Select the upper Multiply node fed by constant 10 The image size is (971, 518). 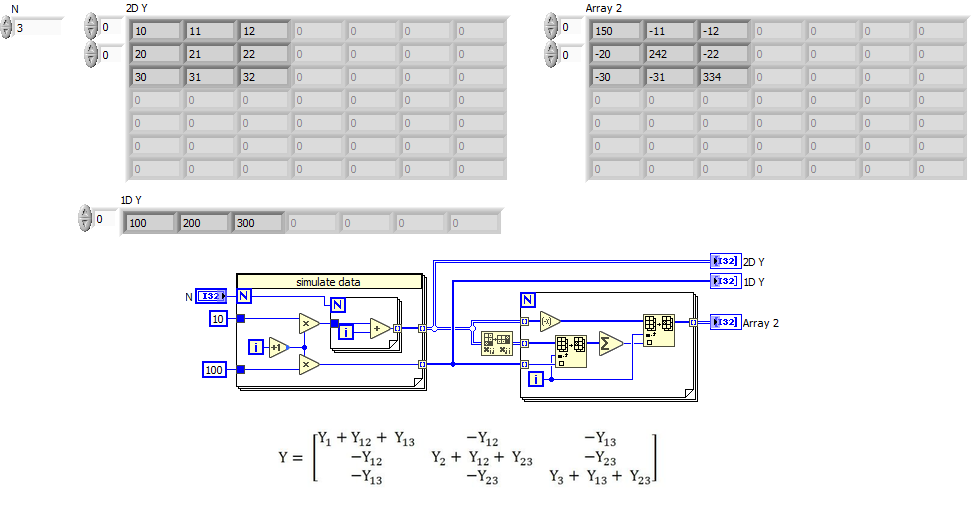tap(308, 323)
